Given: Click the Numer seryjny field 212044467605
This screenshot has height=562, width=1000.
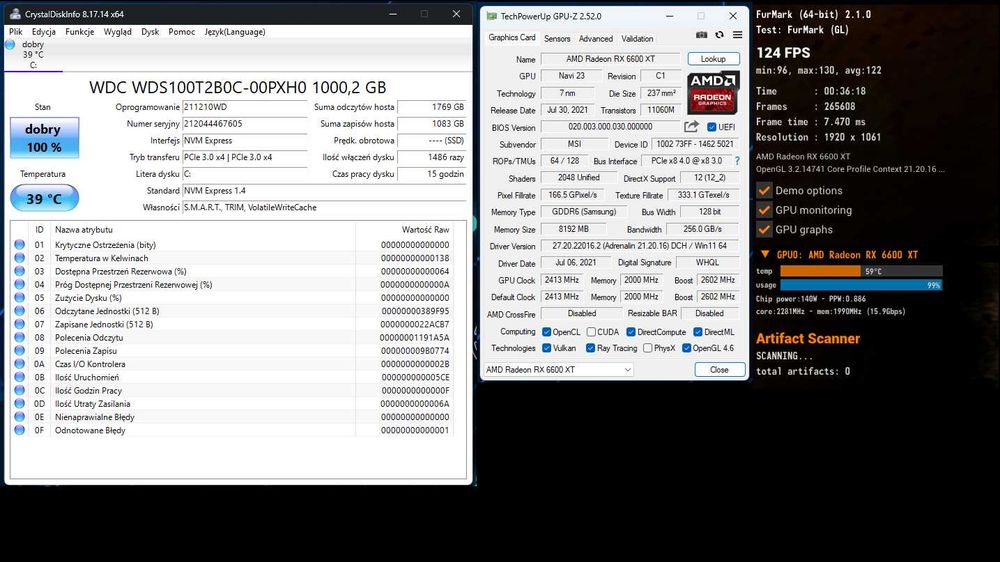Looking at the screenshot, I should (x=245, y=124).
